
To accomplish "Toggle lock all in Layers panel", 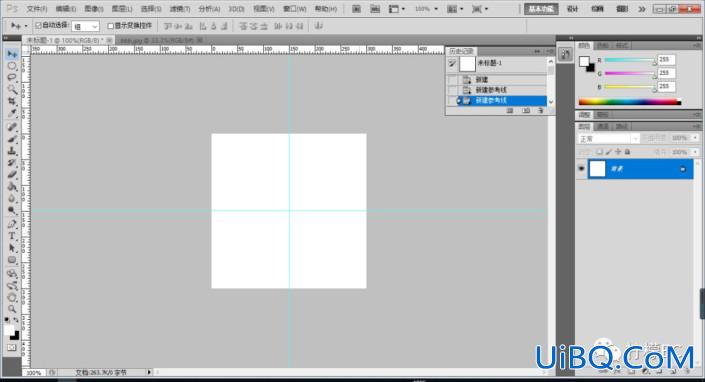I will [x=628, y=152].
